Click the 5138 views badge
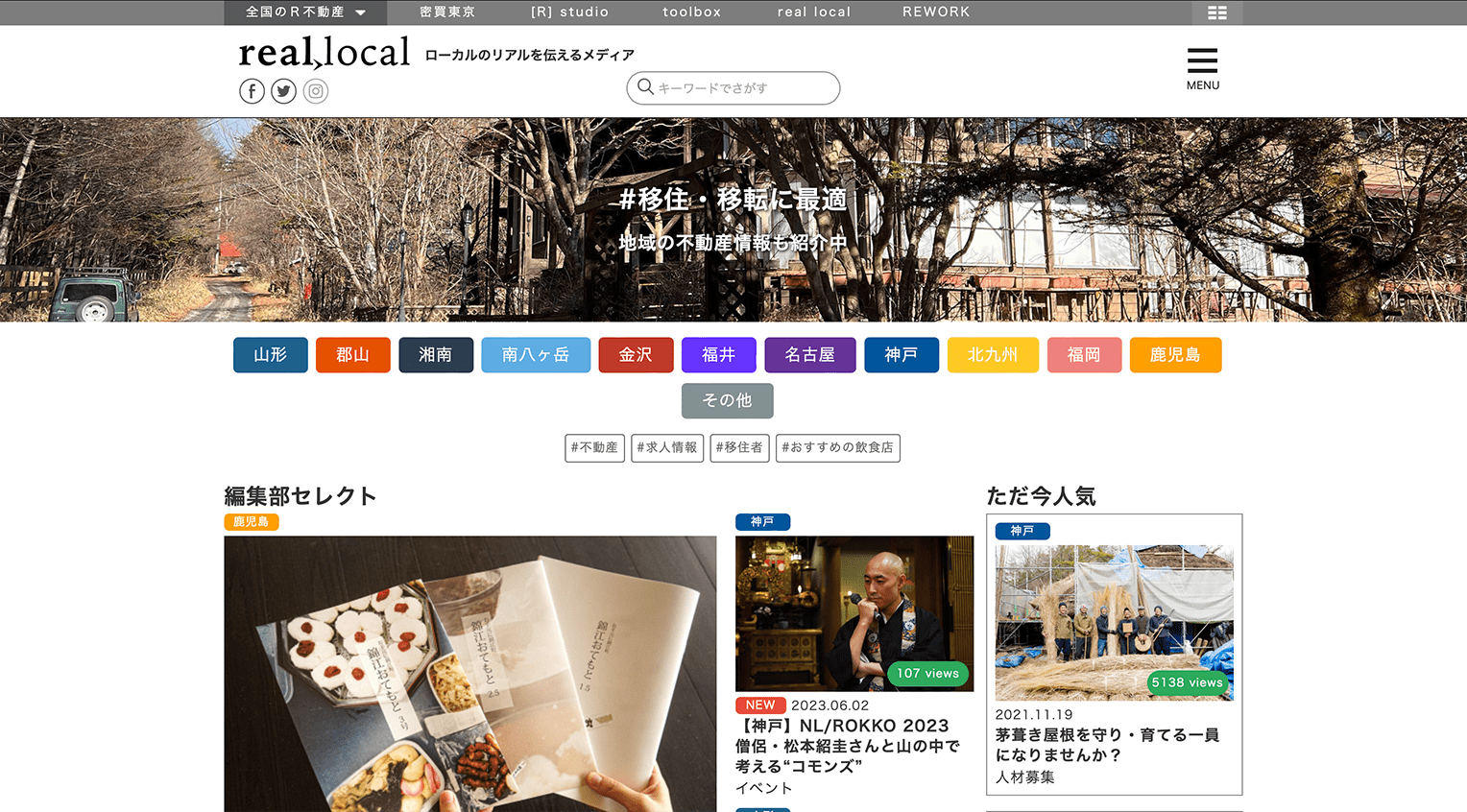This screenshot has height=812, width=1467. (1188, 683)
